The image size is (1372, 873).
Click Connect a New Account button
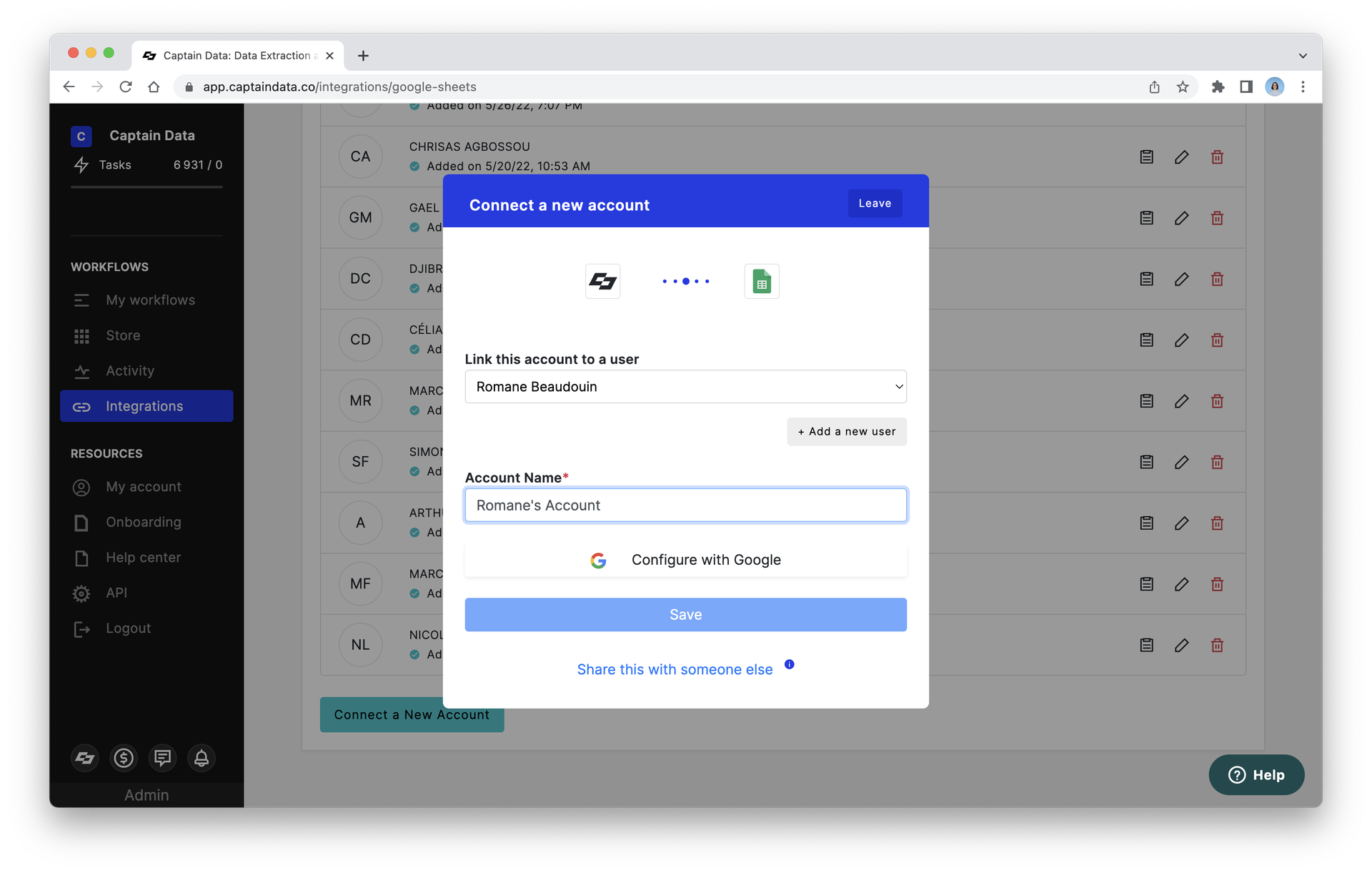412,715
